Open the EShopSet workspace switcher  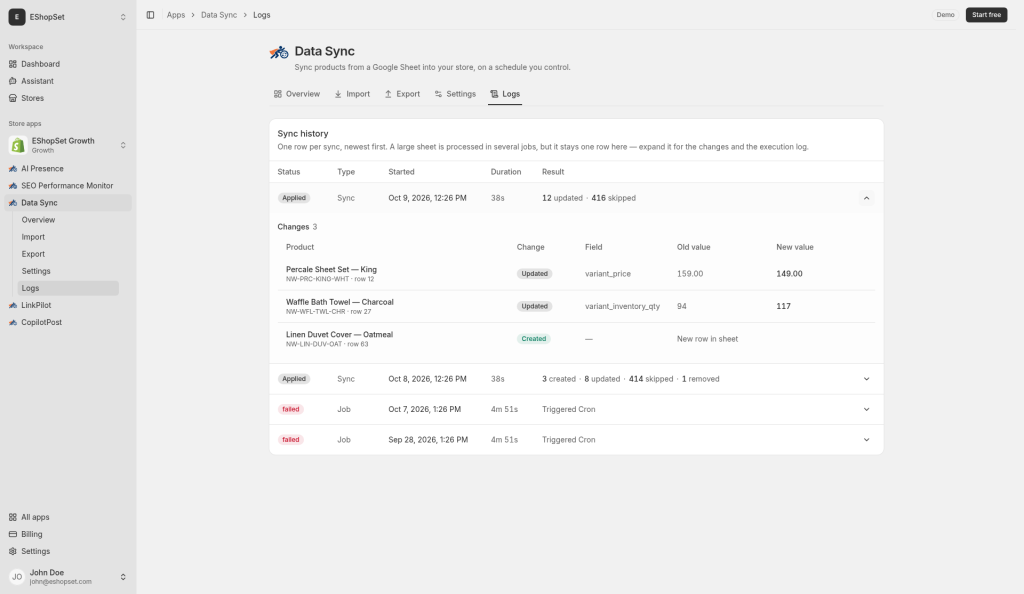click(68, 17)
